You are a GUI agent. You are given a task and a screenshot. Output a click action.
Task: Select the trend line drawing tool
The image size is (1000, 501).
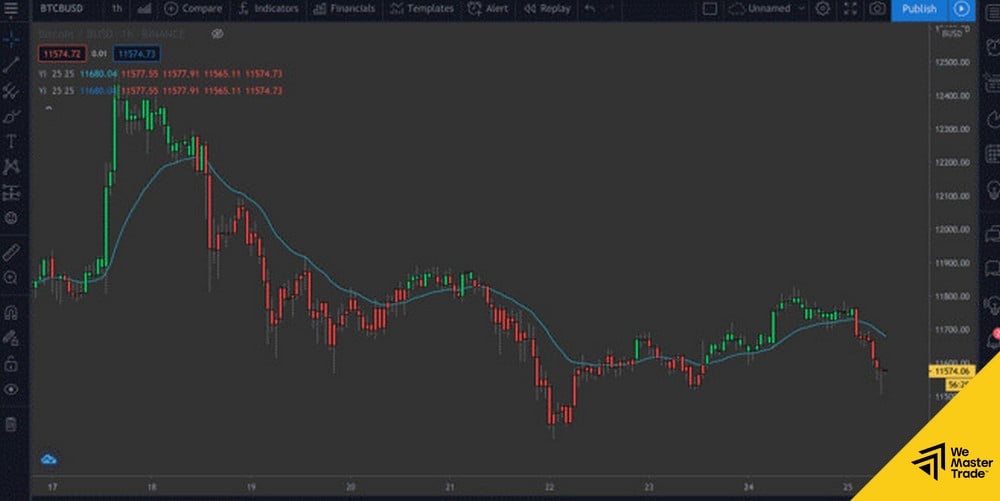click(11, 65)
